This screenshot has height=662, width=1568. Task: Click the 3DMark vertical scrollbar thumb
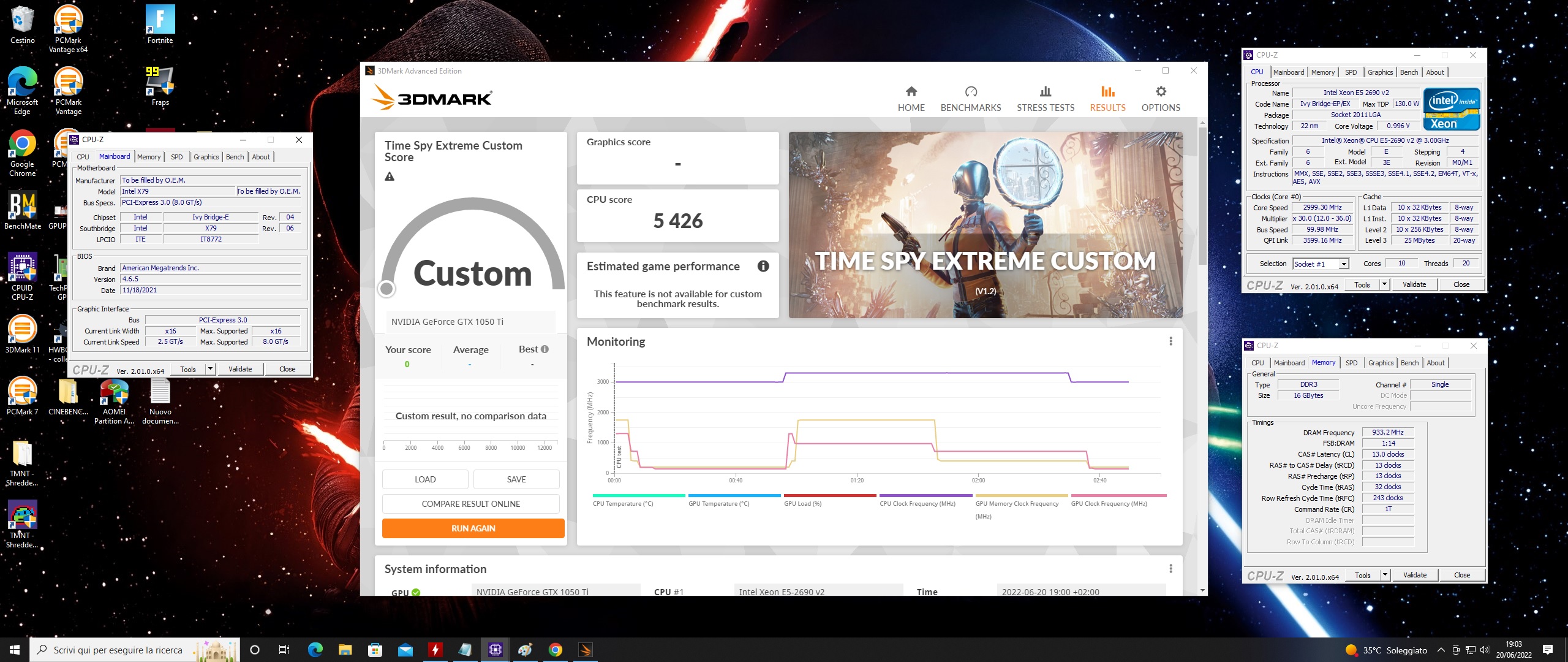(1202, 196)
